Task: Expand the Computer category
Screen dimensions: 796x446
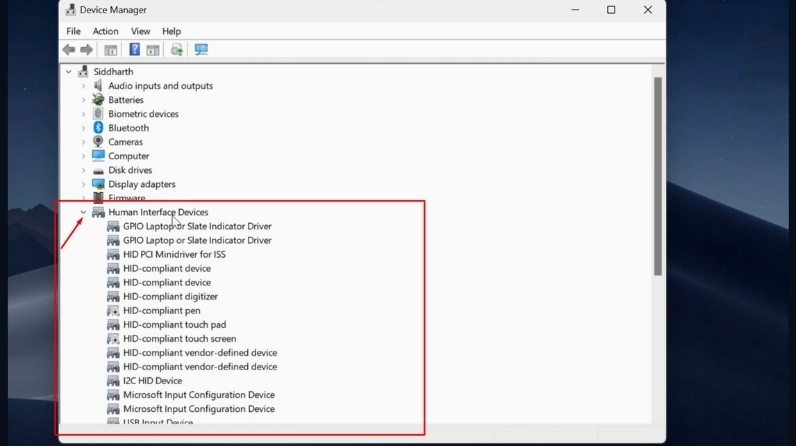Action: pyautogui.click(x=83, y=156)
